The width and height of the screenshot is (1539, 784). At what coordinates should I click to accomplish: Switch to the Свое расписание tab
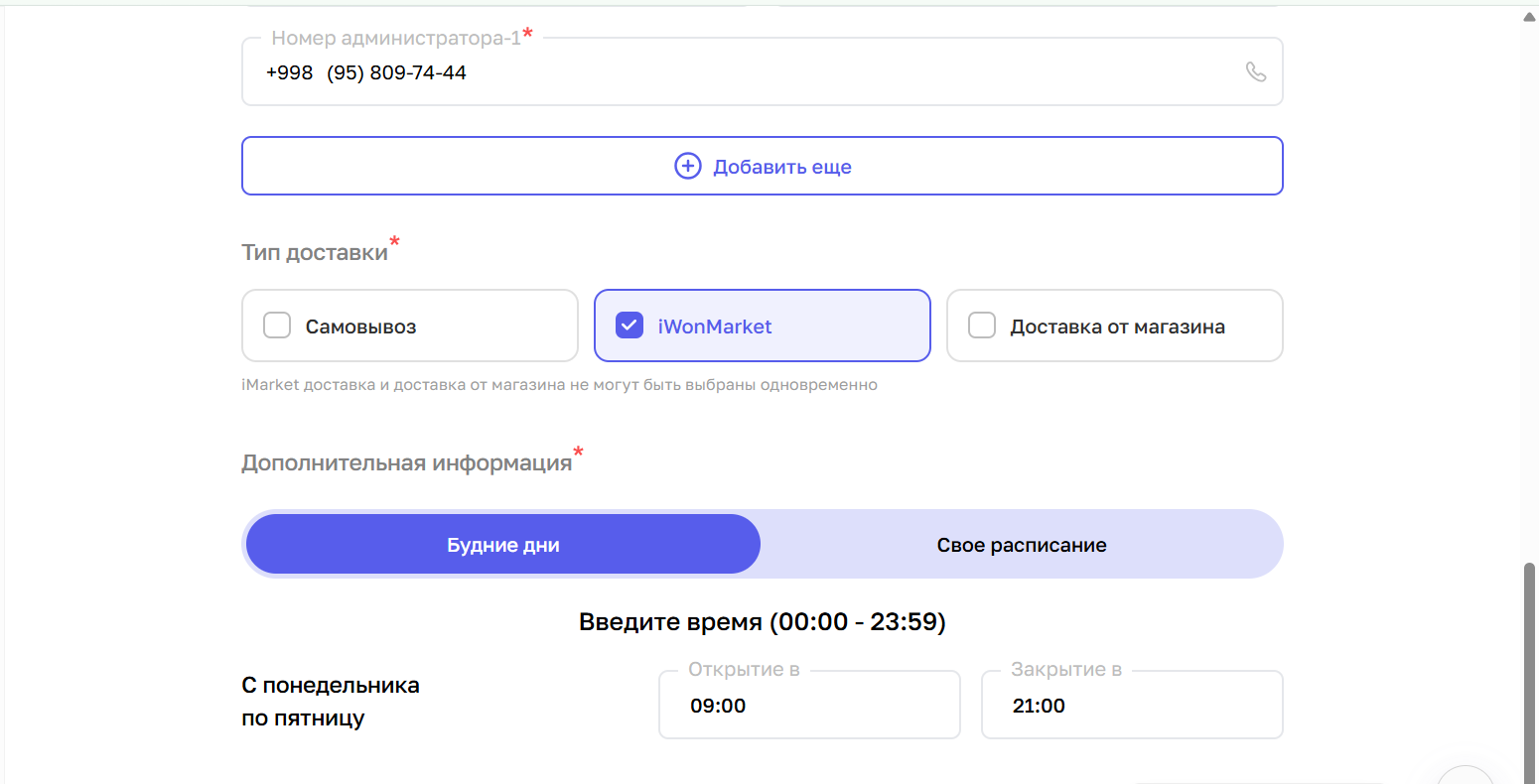tap(1022, 544)
